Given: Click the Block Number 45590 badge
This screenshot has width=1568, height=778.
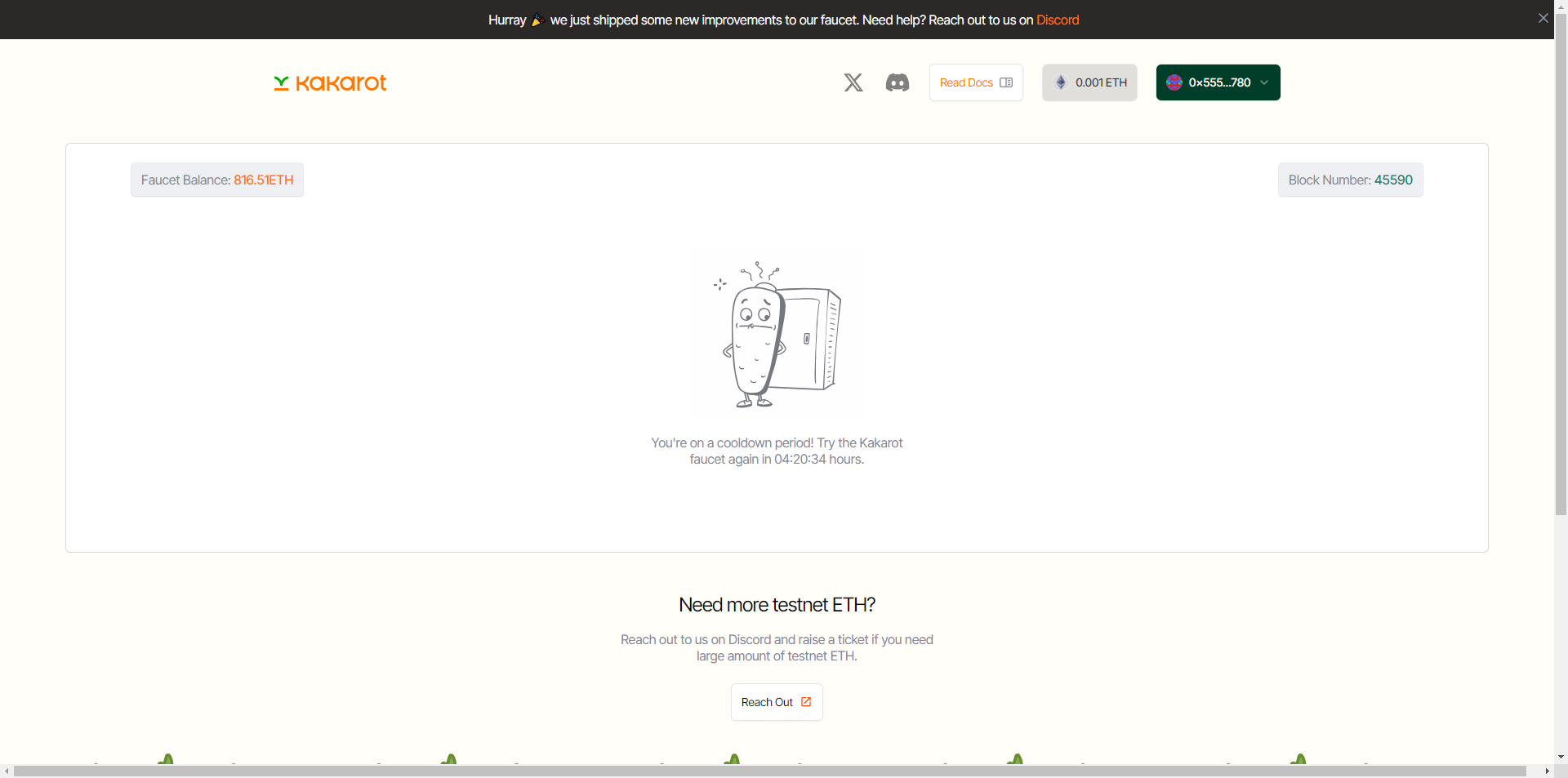Looking at the screenshot, I should pos(1350,180).
